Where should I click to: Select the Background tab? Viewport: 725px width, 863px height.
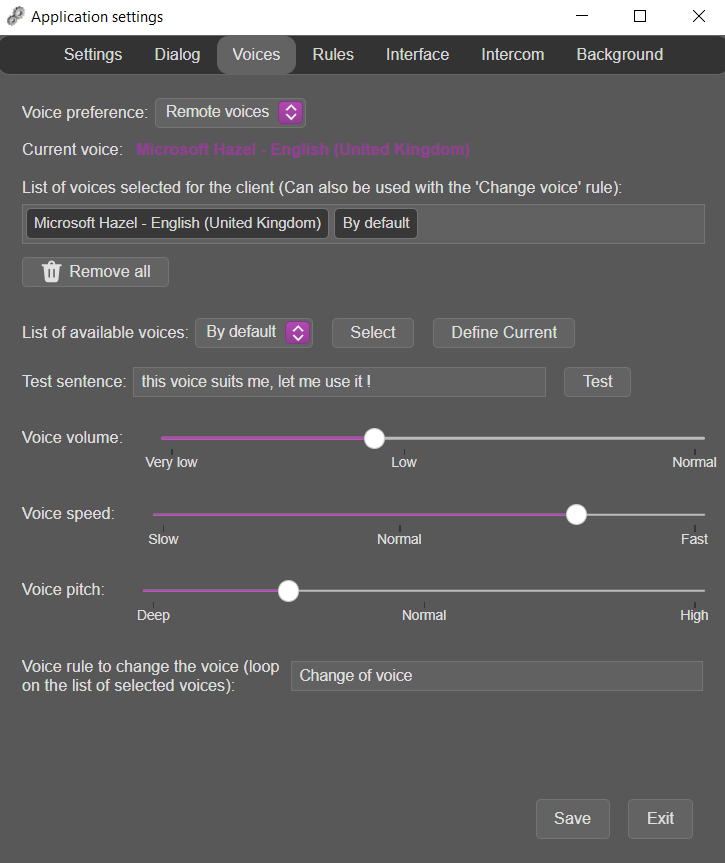pyautogui.click(x=619, y=54)
